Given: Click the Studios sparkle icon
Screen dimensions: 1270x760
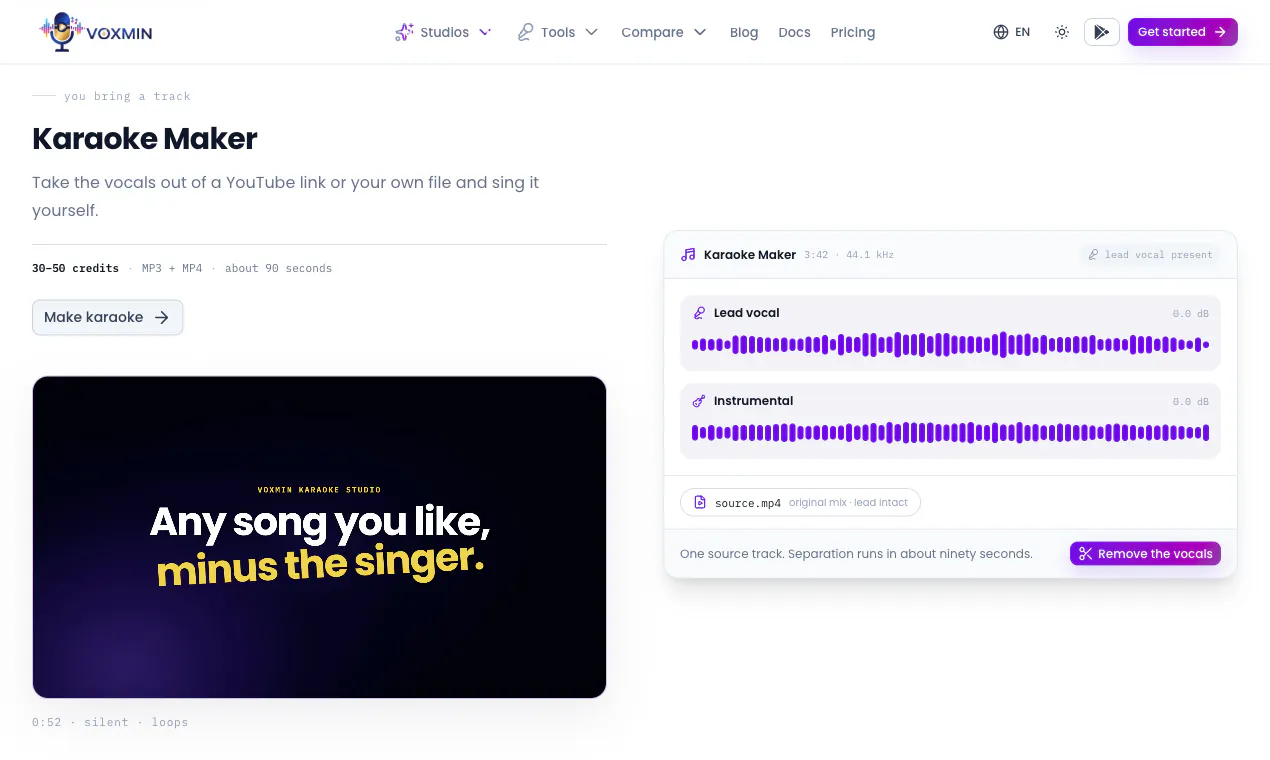Looking at the screenshot, I should [x=404, y=32].
